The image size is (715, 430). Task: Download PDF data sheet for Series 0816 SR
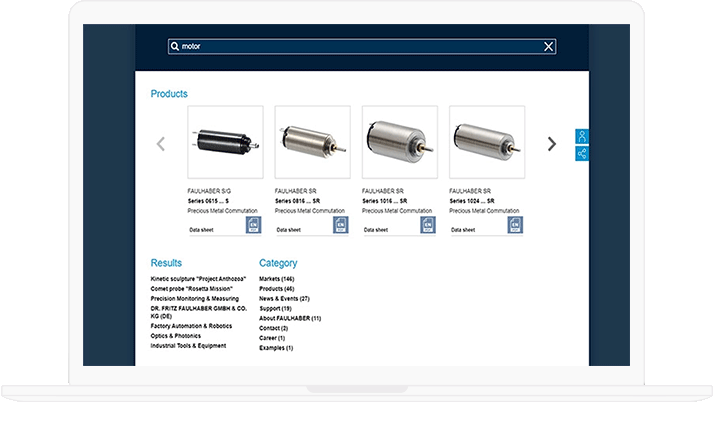341,225
